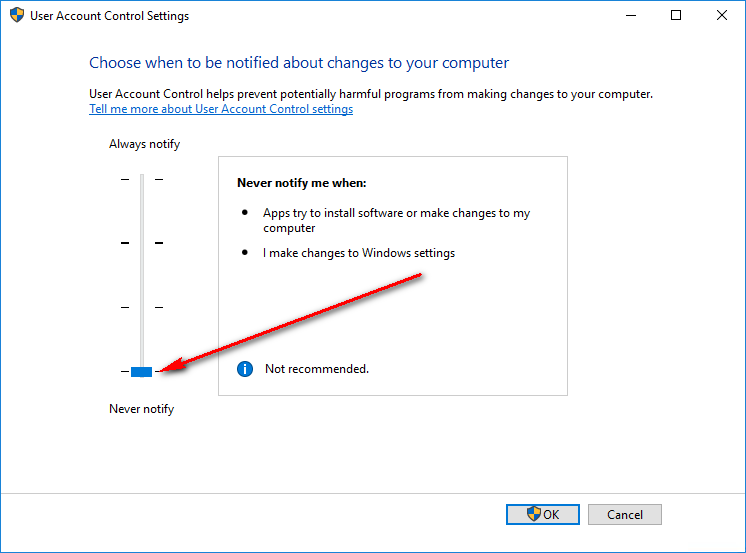Confirm settings with the OK button
746x553 pixels.
point(543,514)
